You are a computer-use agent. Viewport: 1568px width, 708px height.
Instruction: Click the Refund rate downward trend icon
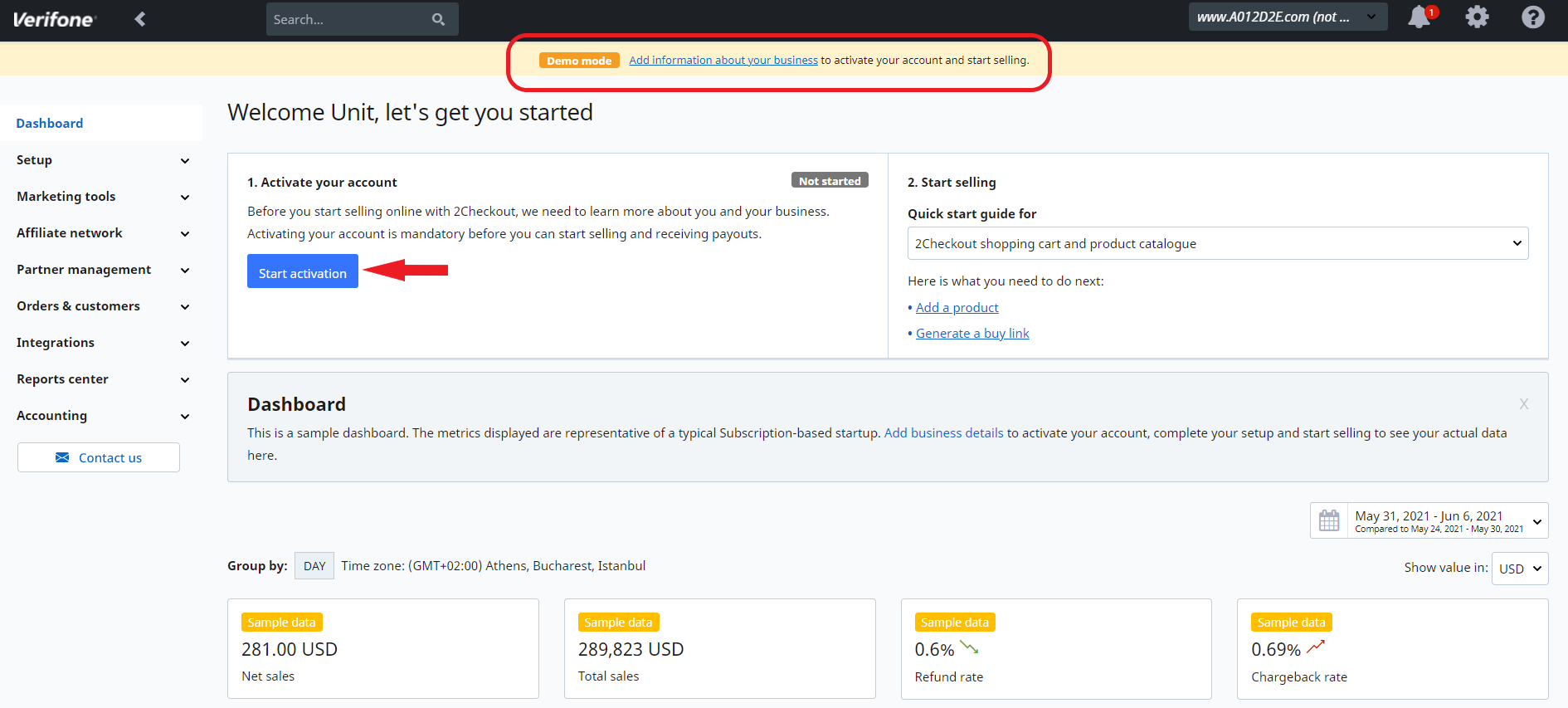coord(969,647)
